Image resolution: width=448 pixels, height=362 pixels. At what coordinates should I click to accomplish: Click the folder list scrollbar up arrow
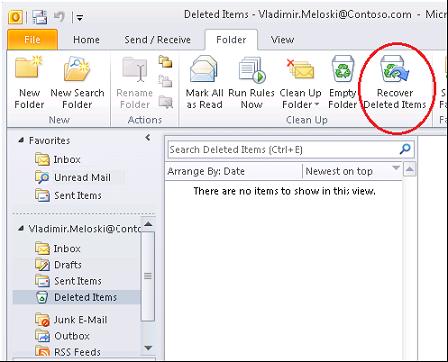[x=148, y=224]
